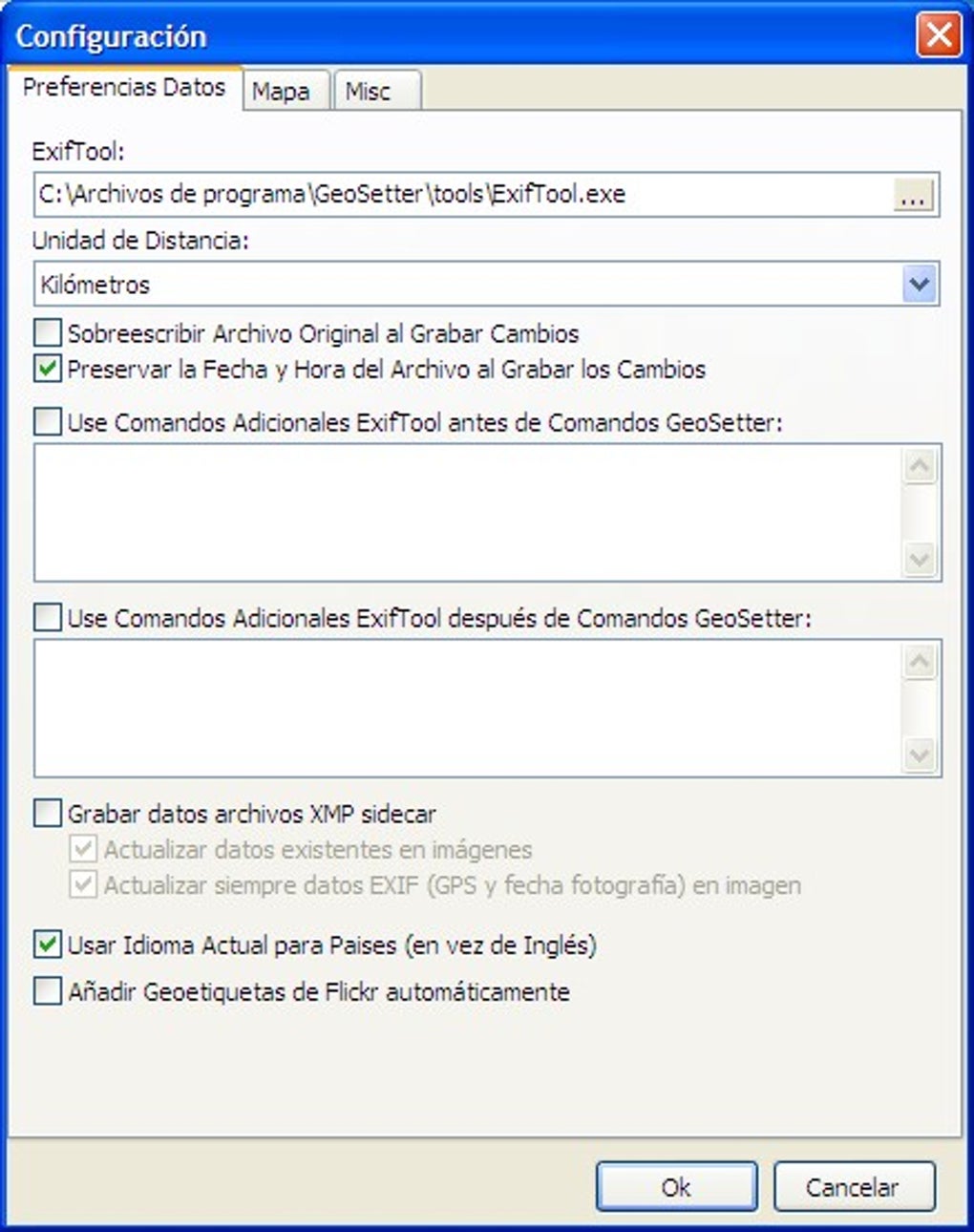Viewport: 974px width, 1232px height.
Task: Enable additional ExifTool commands después de GeoSetter
Action: click(47, 618)
